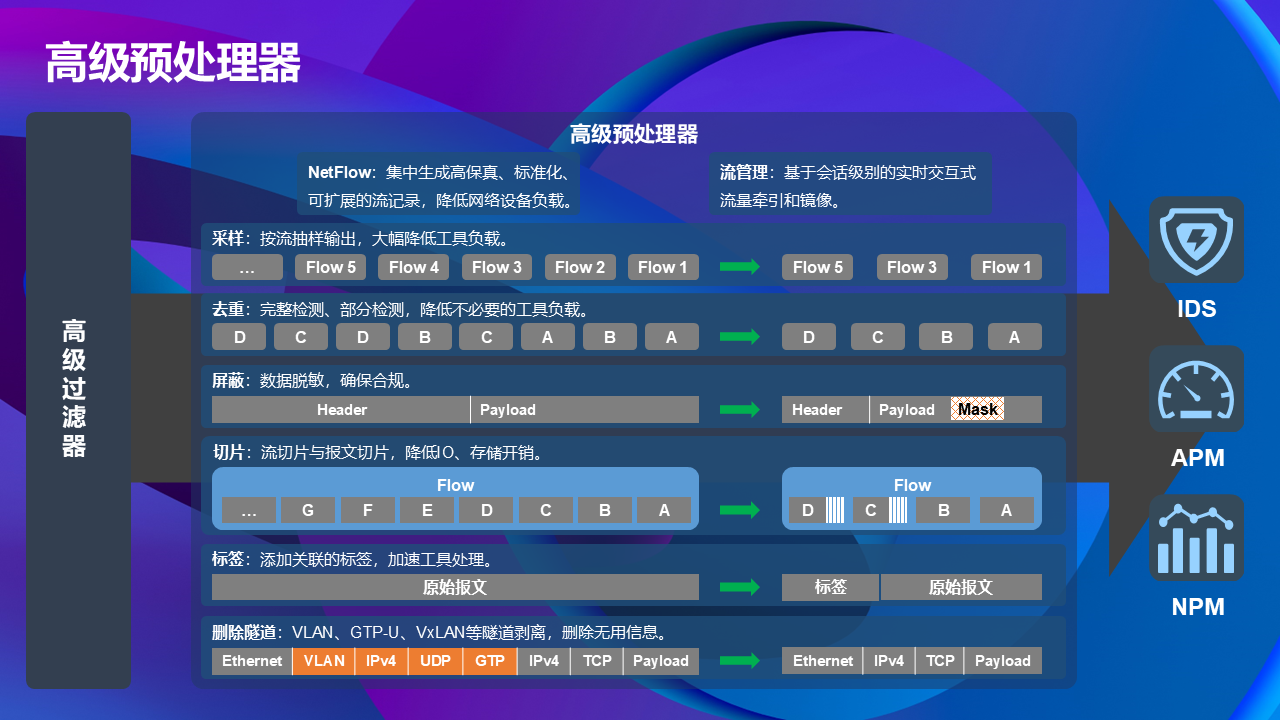Click the green arrow in the 采样 row
This screenshot has height=720, width=1280.
(740, 267)
